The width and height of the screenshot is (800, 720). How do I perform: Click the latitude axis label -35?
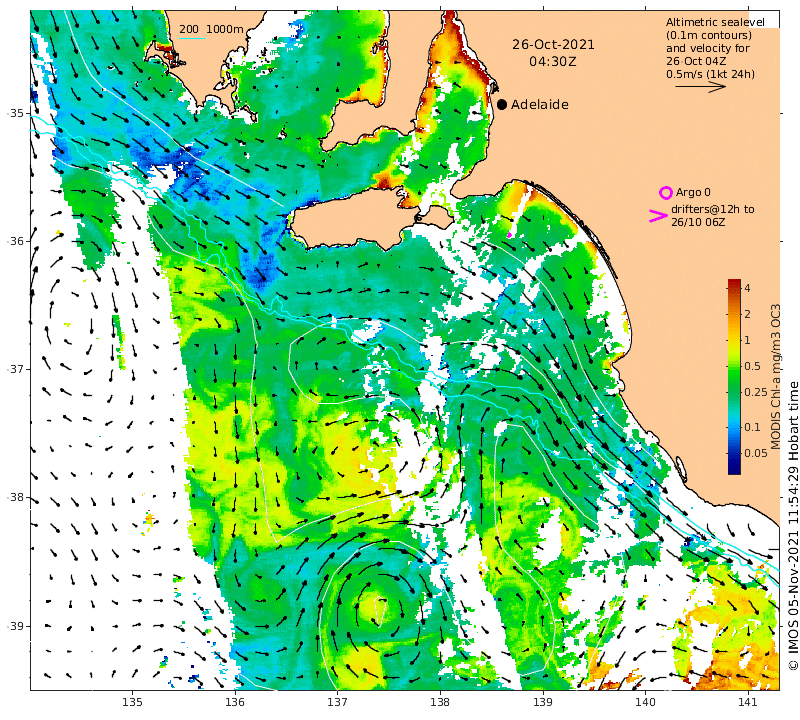[x=16, y=113]
